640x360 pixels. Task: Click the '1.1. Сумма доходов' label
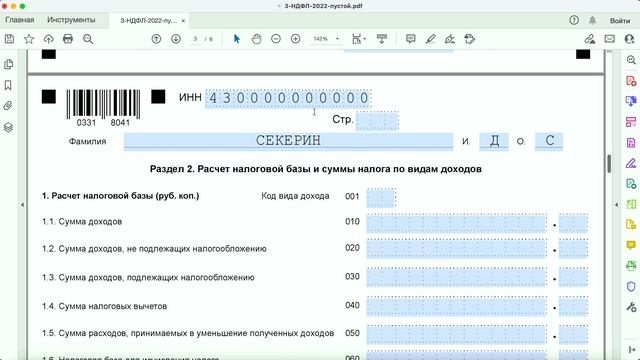pyautogui.click(x=82, y=222)
